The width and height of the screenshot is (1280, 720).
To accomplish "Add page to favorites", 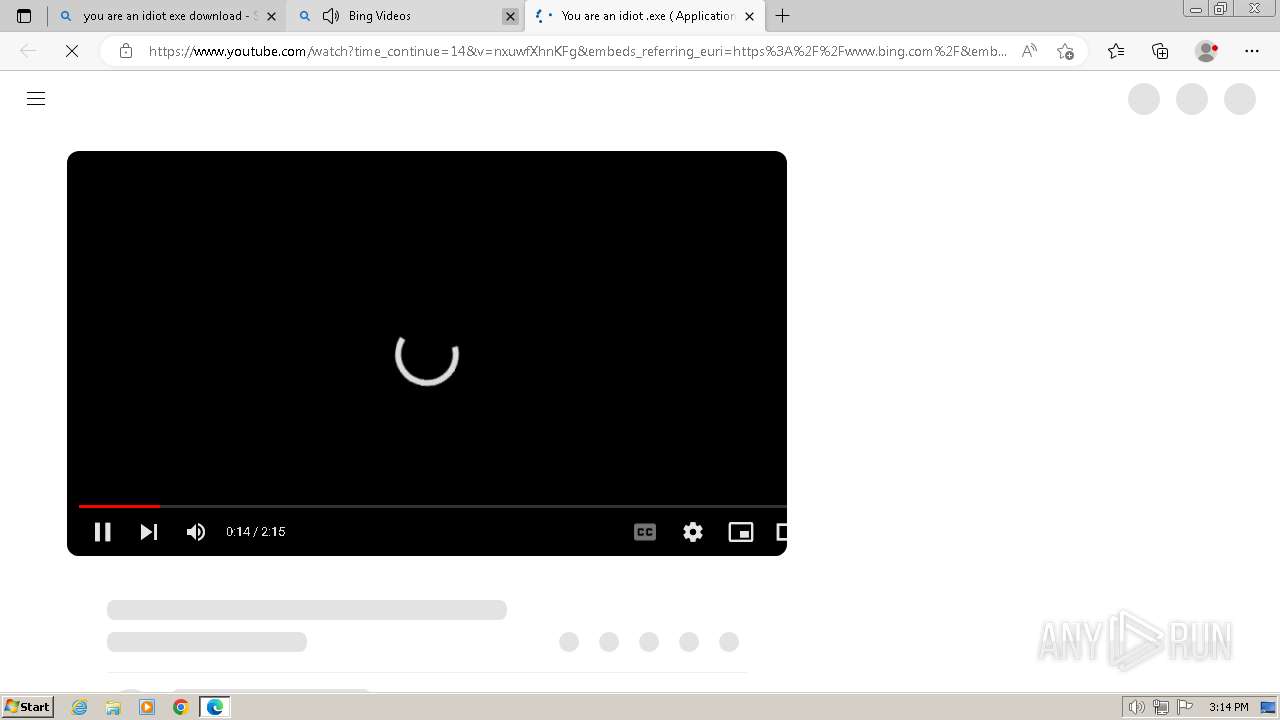I will (1065, 51).
